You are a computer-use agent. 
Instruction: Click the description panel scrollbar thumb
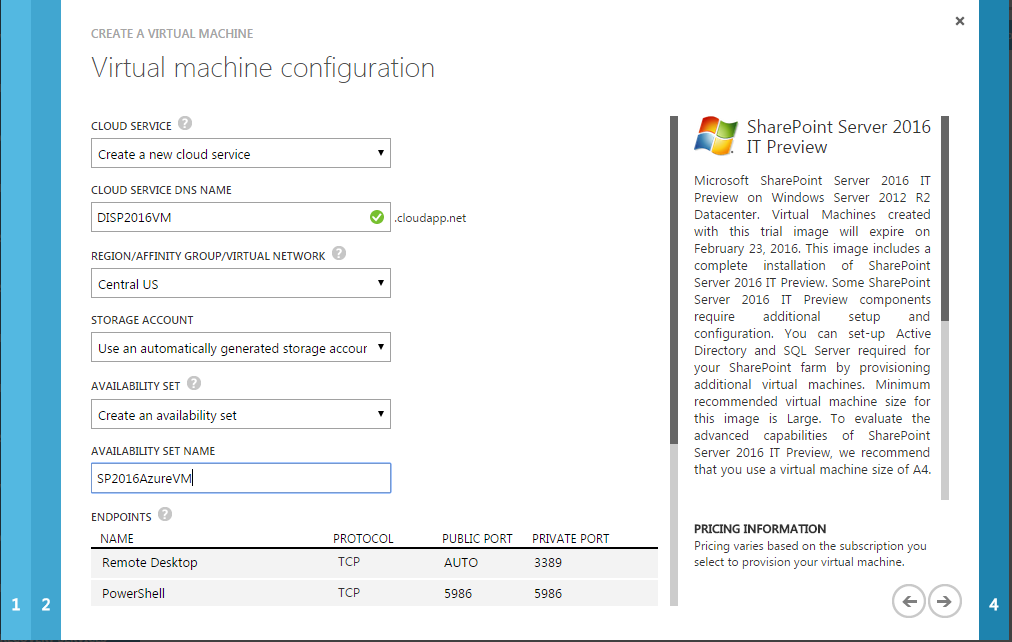point(945,219)
